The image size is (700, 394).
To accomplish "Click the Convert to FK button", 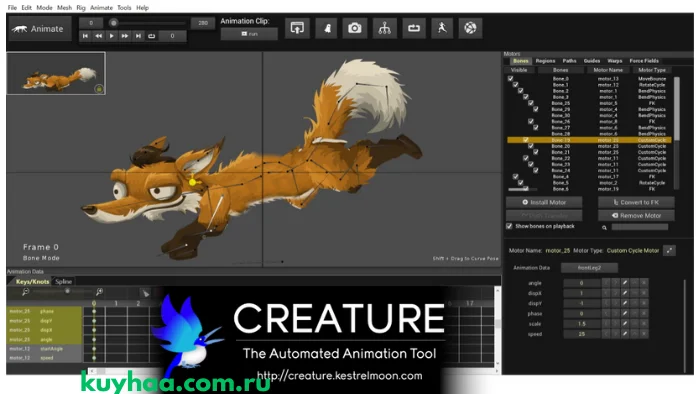I will click(636, 202).
